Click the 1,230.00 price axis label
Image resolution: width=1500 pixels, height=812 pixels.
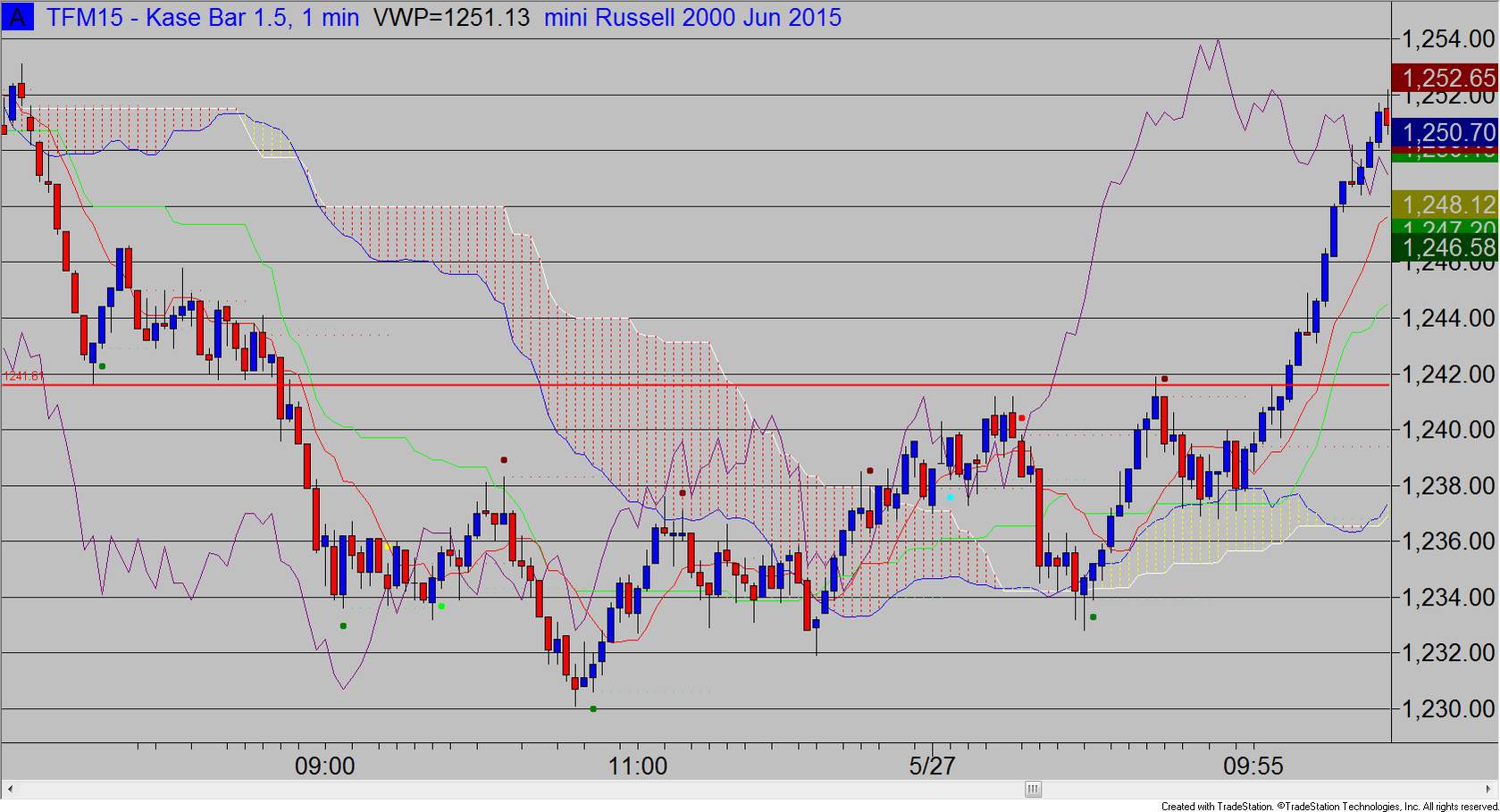(1448, 709)
